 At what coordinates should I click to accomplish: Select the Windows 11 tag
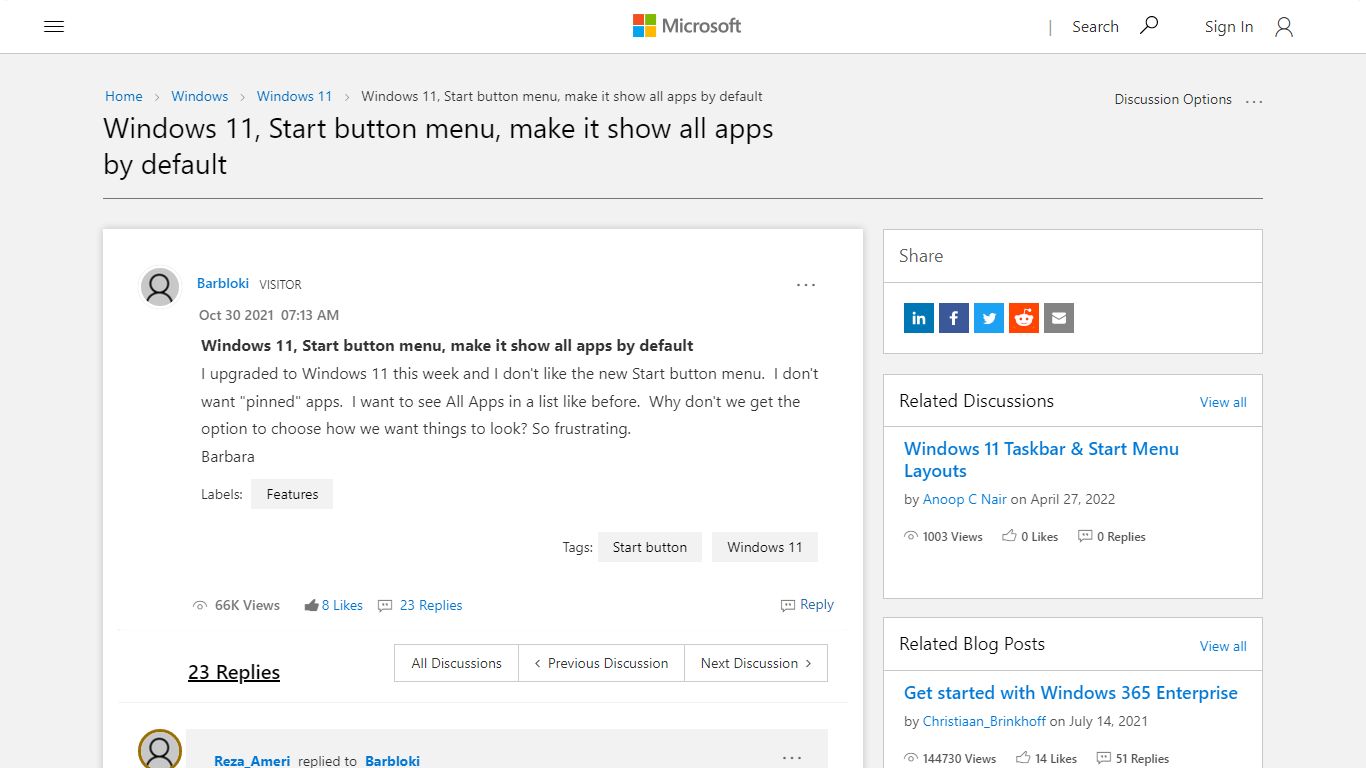765,547
